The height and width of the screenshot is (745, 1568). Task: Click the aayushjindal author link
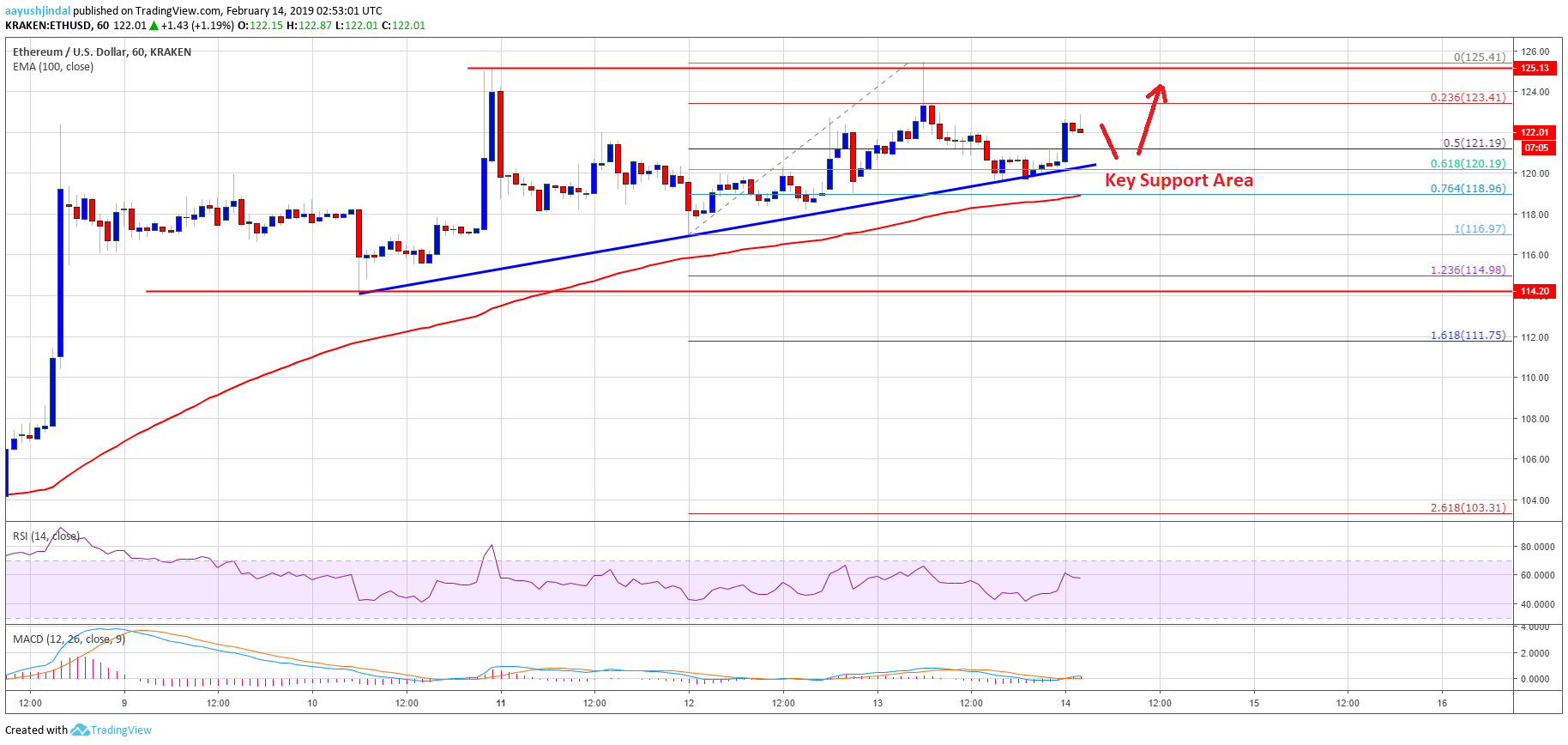click(x=38, y=11)
